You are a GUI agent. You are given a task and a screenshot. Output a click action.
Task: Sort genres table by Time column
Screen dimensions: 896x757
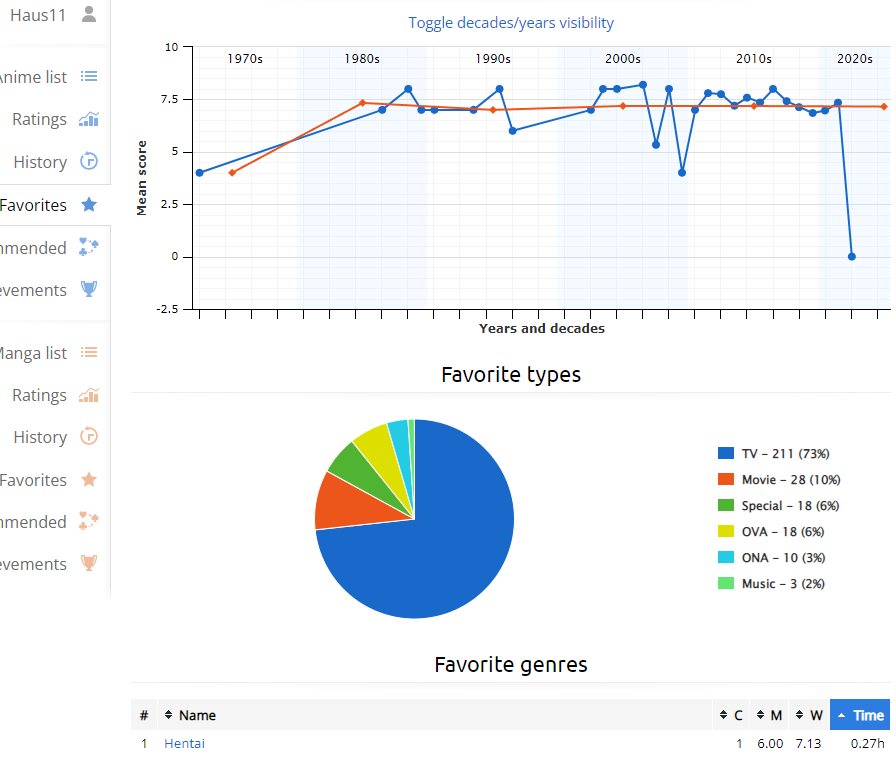coord(860,715)
